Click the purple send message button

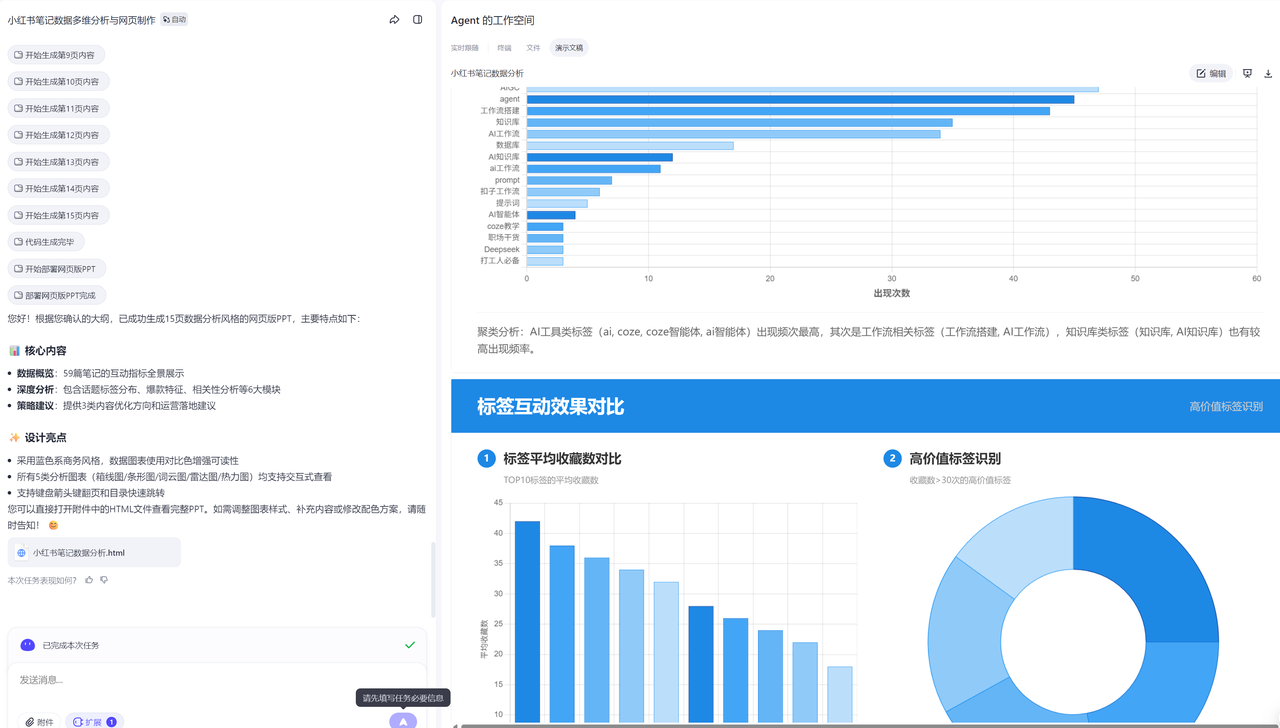tap(403, 721)
